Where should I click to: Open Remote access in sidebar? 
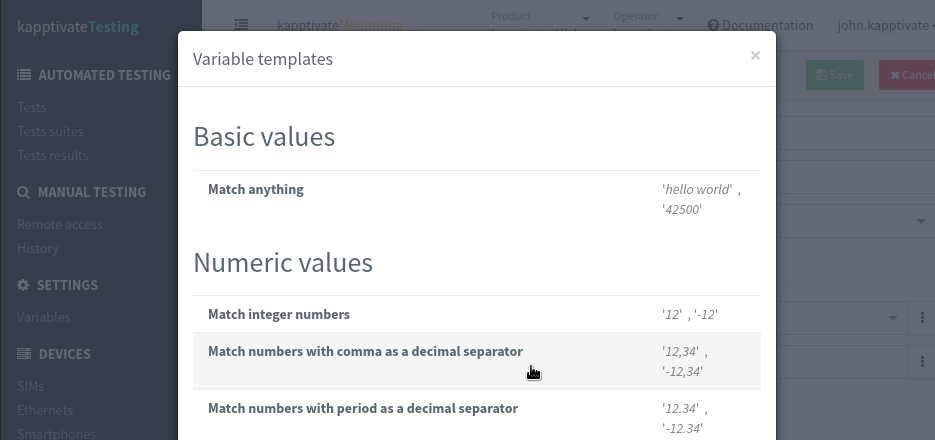coord(59,224)
